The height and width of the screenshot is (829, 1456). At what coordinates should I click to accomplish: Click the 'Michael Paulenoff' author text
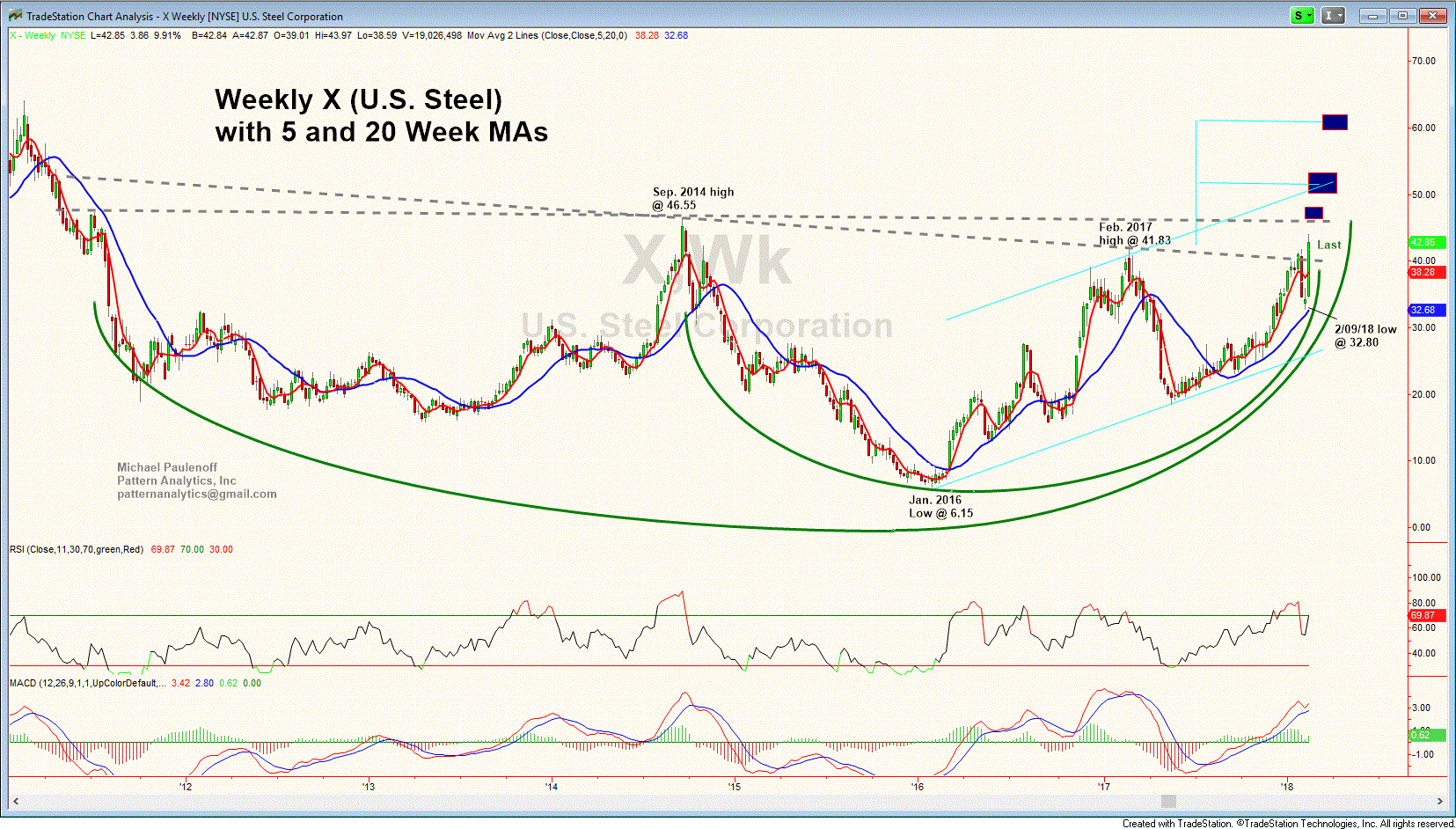coord(167,467)
